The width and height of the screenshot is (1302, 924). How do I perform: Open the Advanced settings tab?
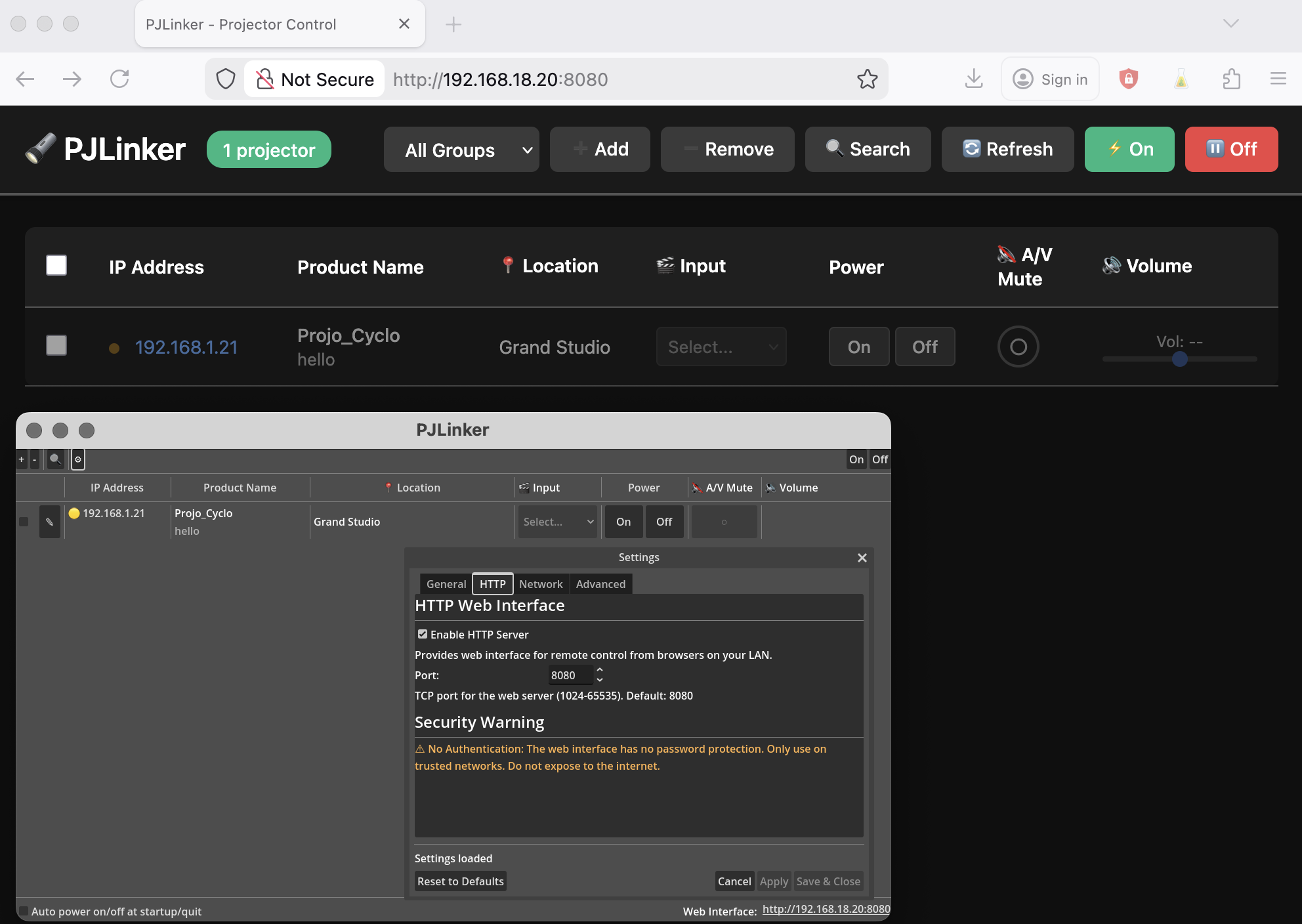tap(600, 584)
